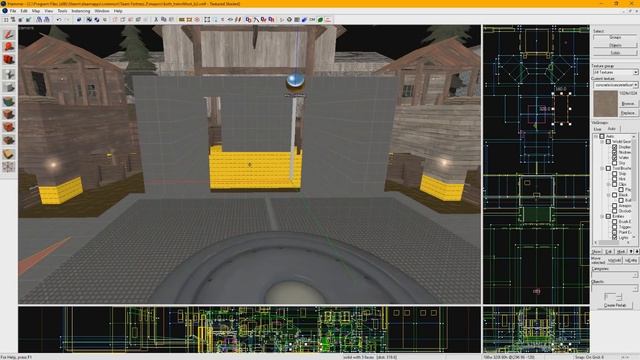
Task: Click the Replace texture button
Action: click(628, 113)
